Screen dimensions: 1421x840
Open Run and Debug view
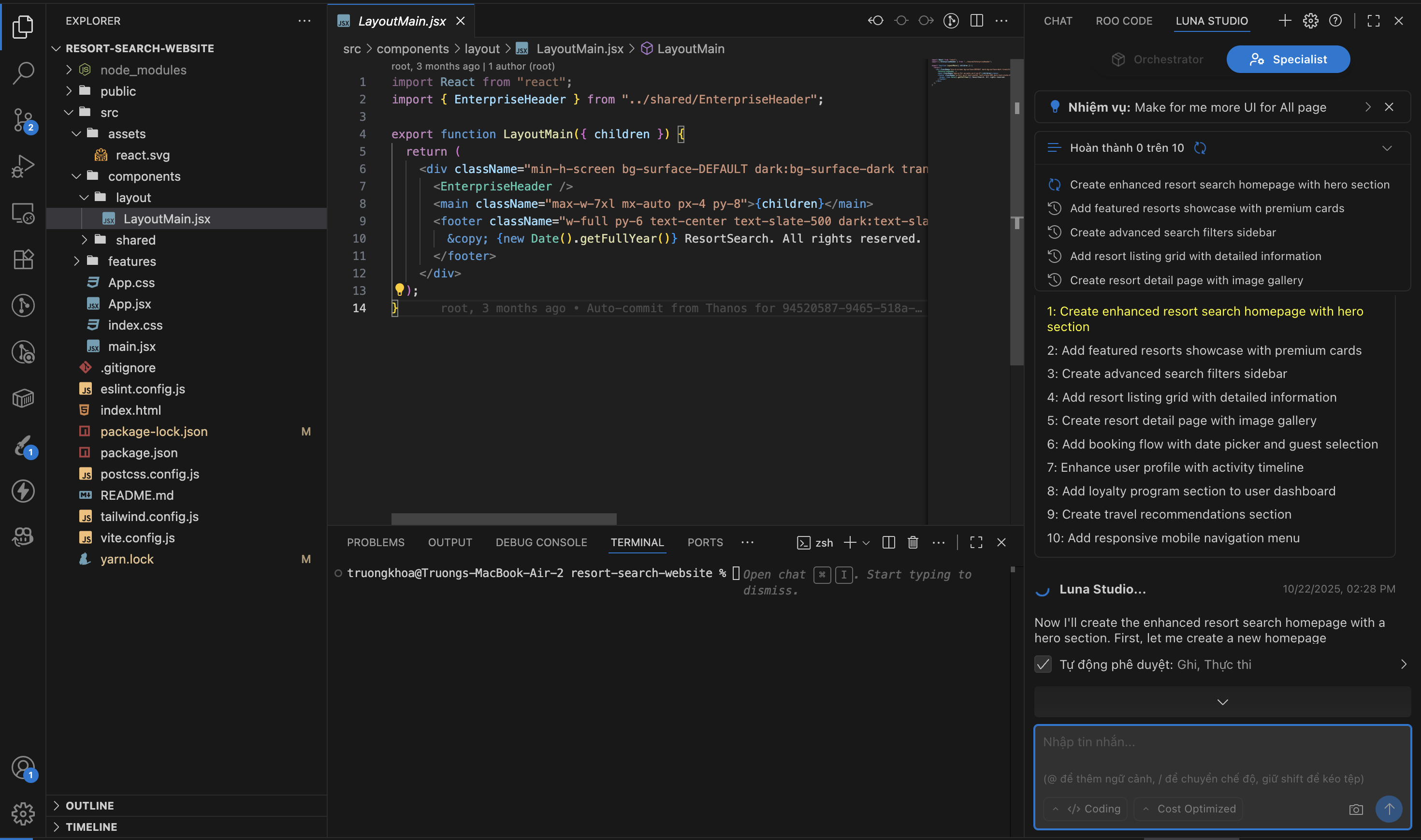(23, 166)
